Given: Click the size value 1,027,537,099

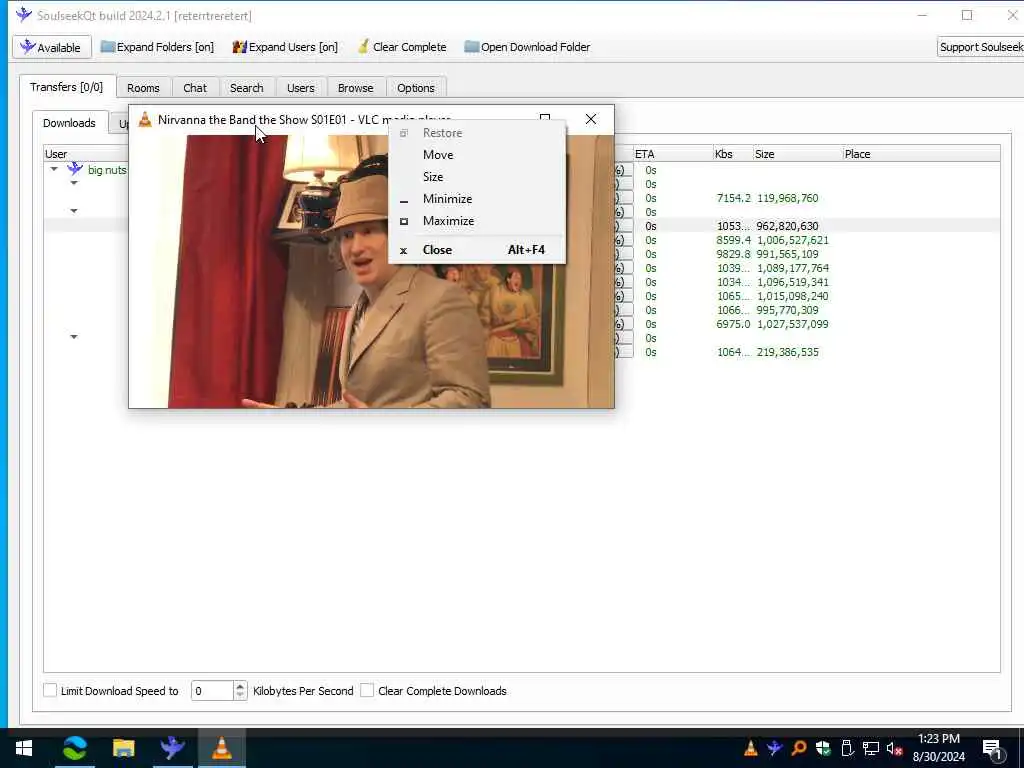Looking at the screenshot, I should [x=792, y=324].
